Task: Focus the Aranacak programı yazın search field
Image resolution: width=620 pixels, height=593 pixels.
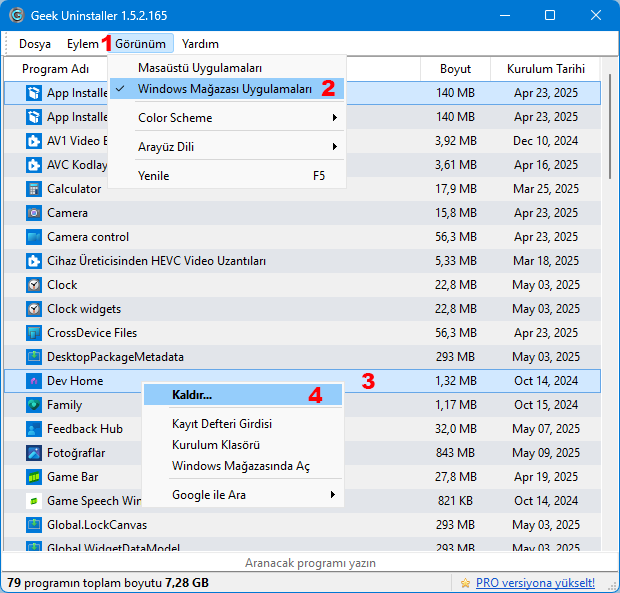Action: (x=310, y=563)
